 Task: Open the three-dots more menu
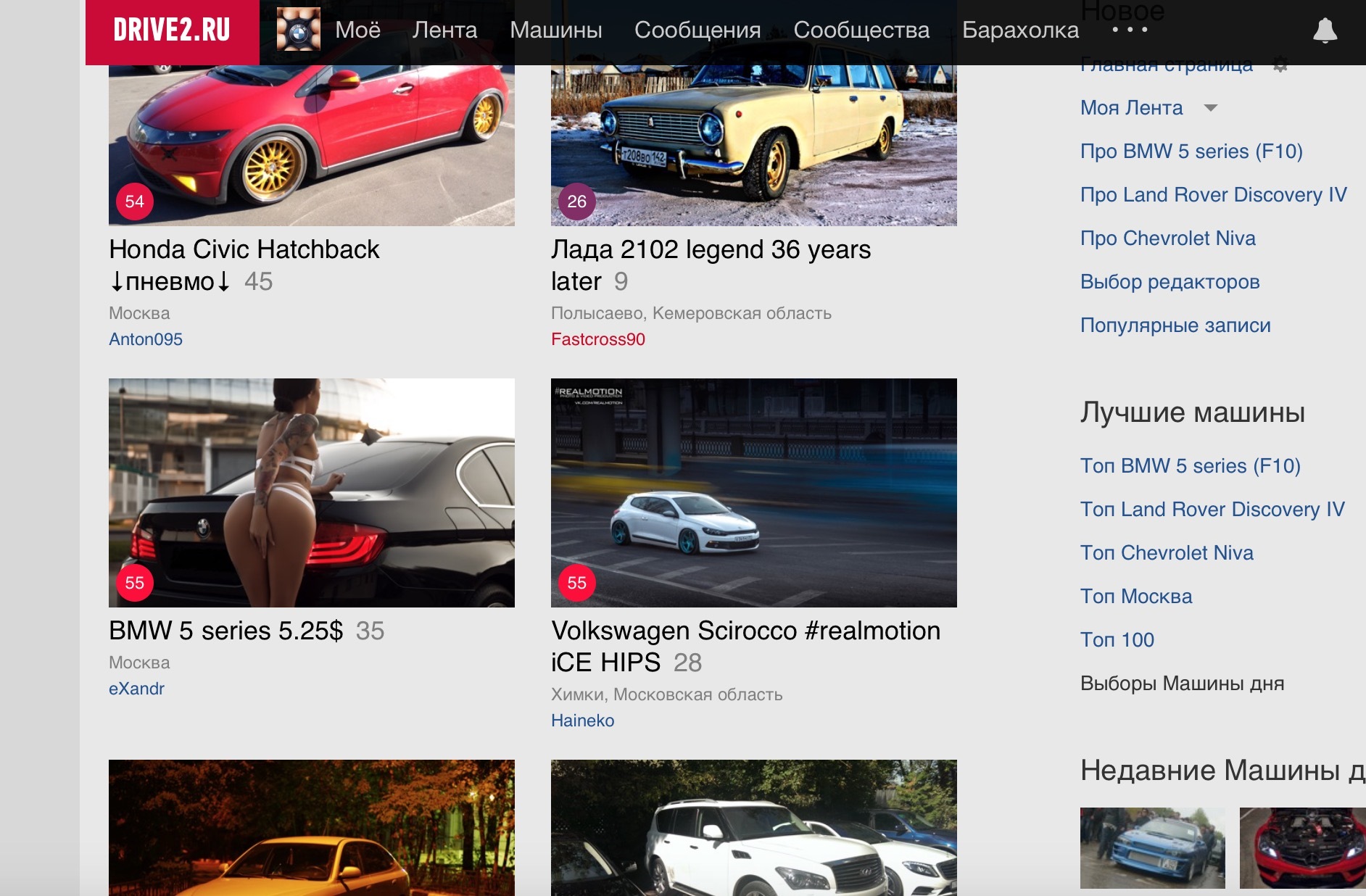coord(1130,30)
